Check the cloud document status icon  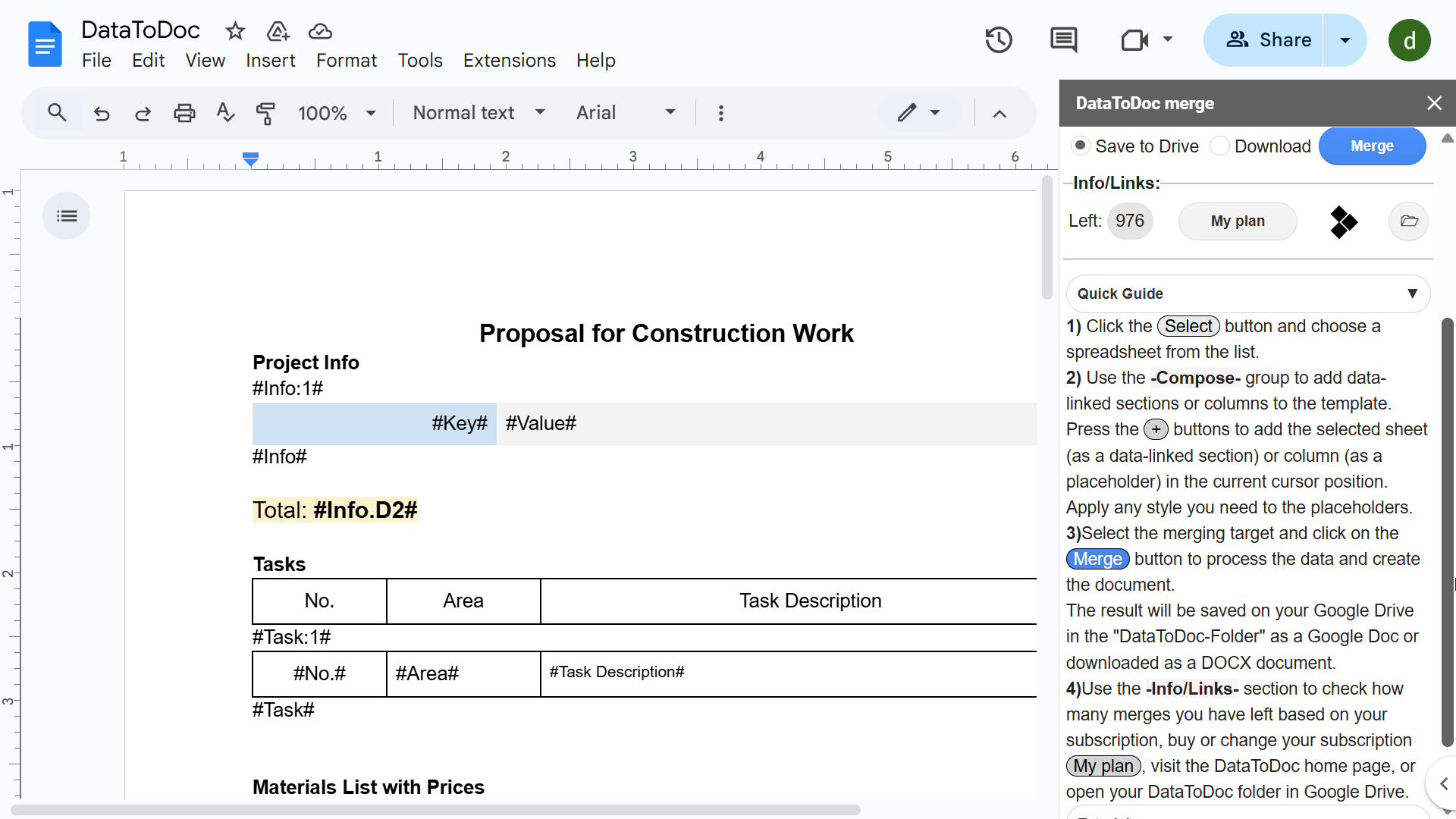click(320, 31)
